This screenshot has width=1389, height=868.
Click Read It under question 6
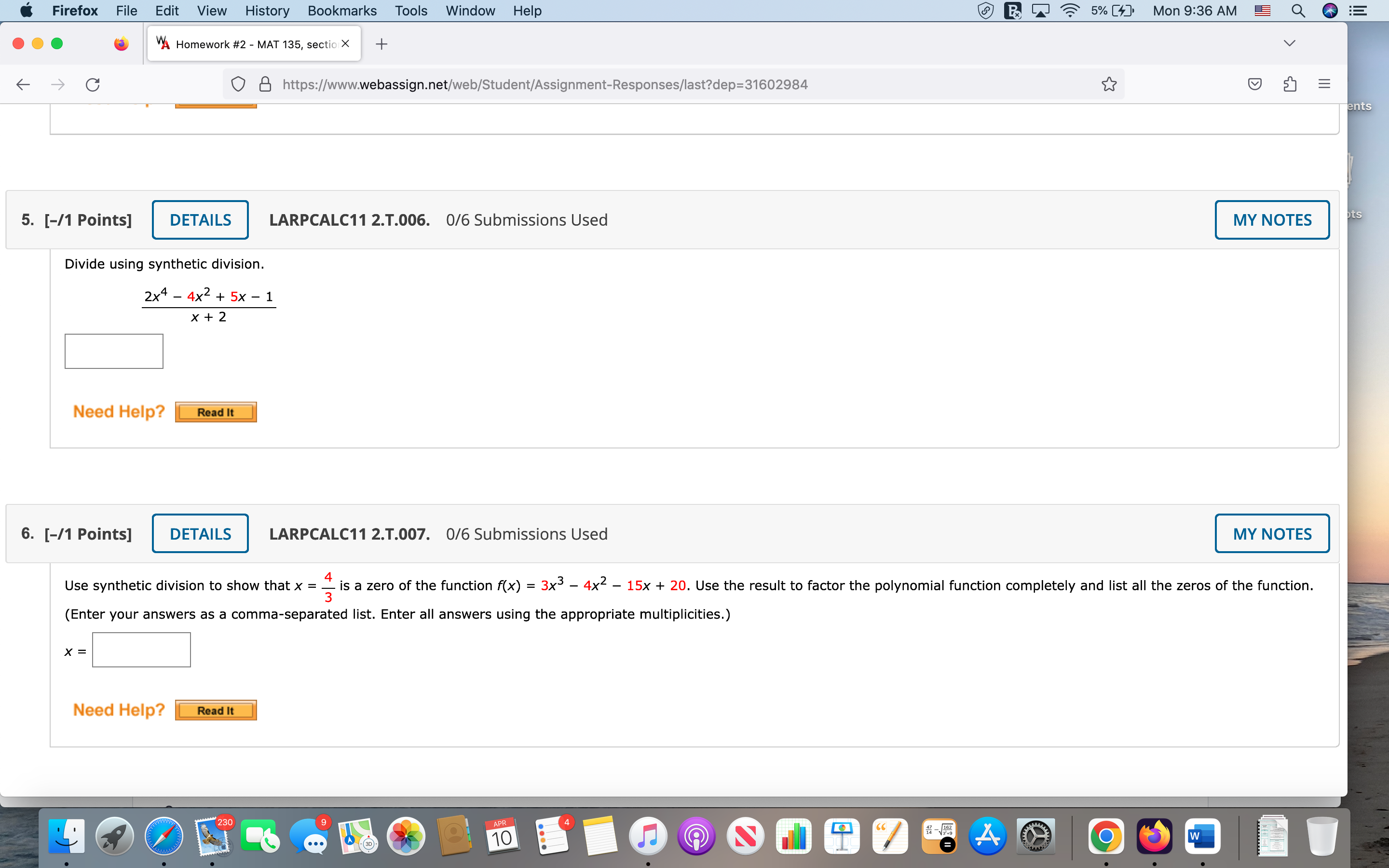[215, 709]
